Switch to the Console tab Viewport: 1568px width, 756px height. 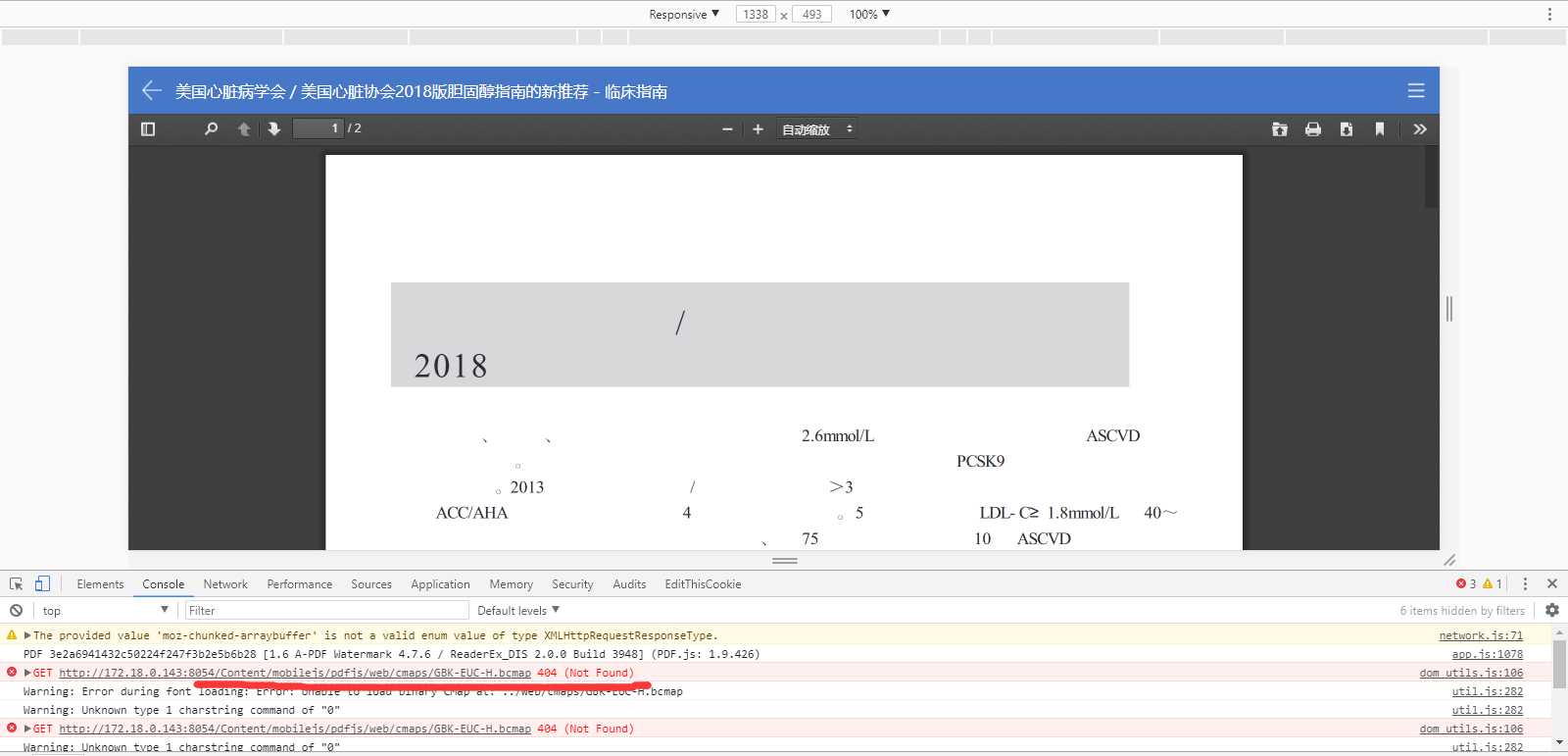pos(163,584)
